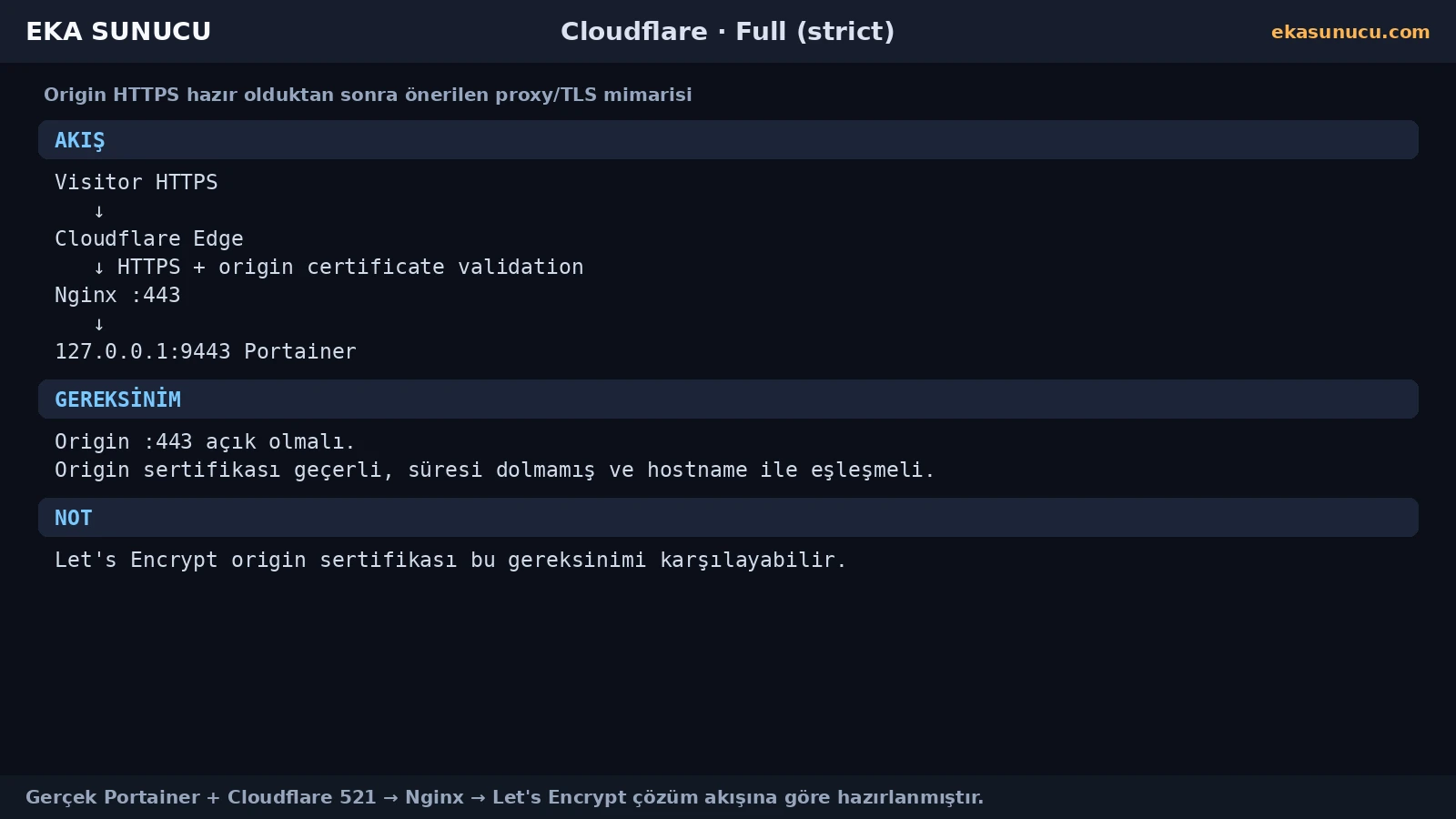Click the "Cloudflare Edge" line
The height and width of the screenshot is (819, 1456).
click(x=149, y=238)
